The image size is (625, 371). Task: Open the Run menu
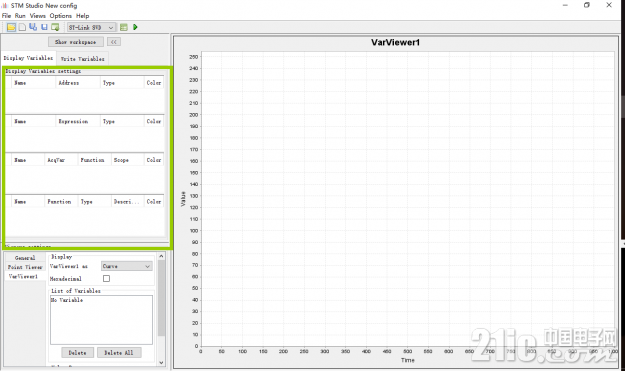20,16
